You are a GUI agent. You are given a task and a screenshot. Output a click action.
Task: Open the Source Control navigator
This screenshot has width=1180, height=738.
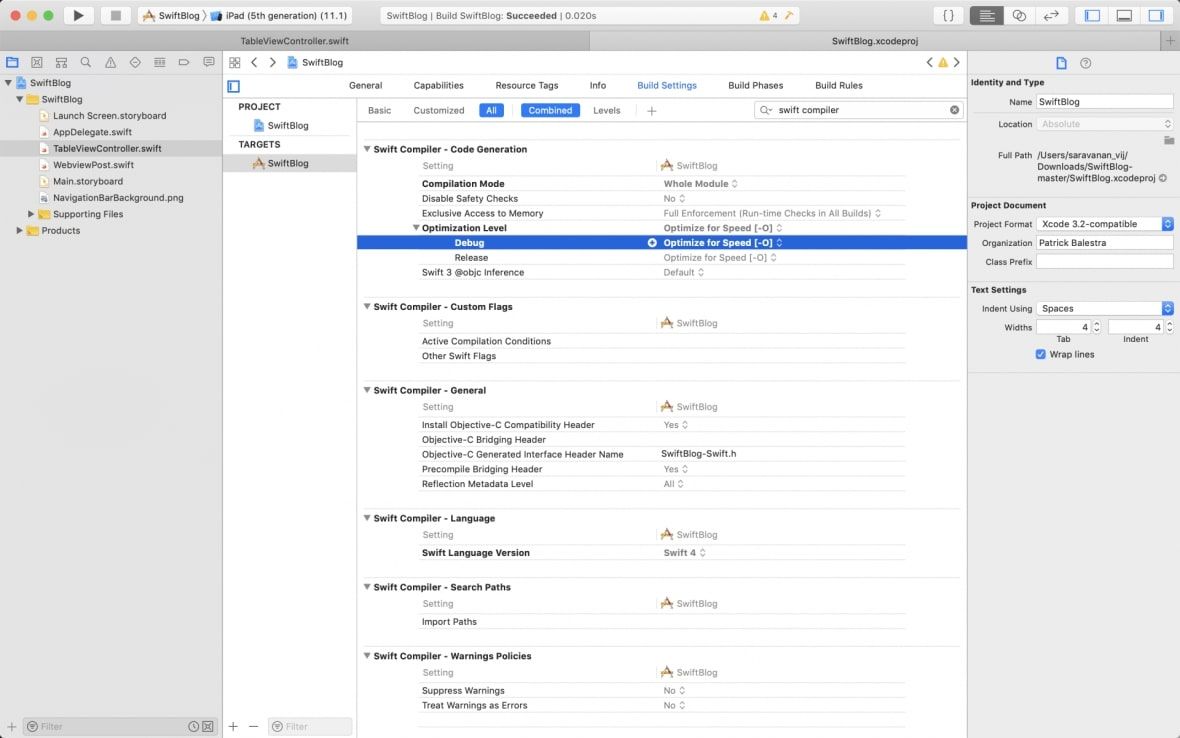click(x=36, y=62)
